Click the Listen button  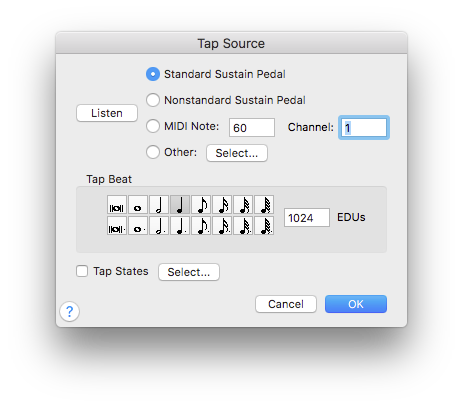pos(107,113)
